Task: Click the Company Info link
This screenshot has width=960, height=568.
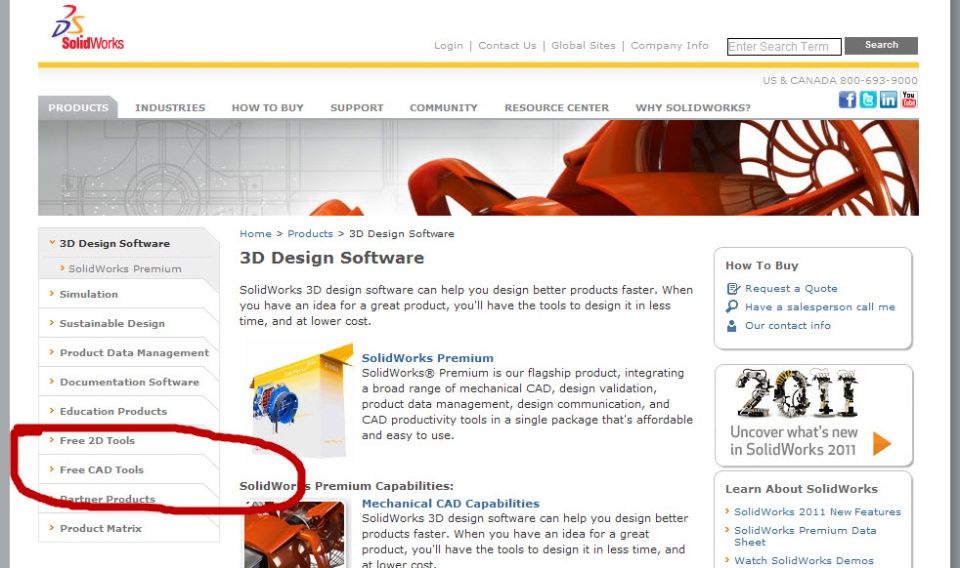Action: pyautogui.click(x=669, y=46)
